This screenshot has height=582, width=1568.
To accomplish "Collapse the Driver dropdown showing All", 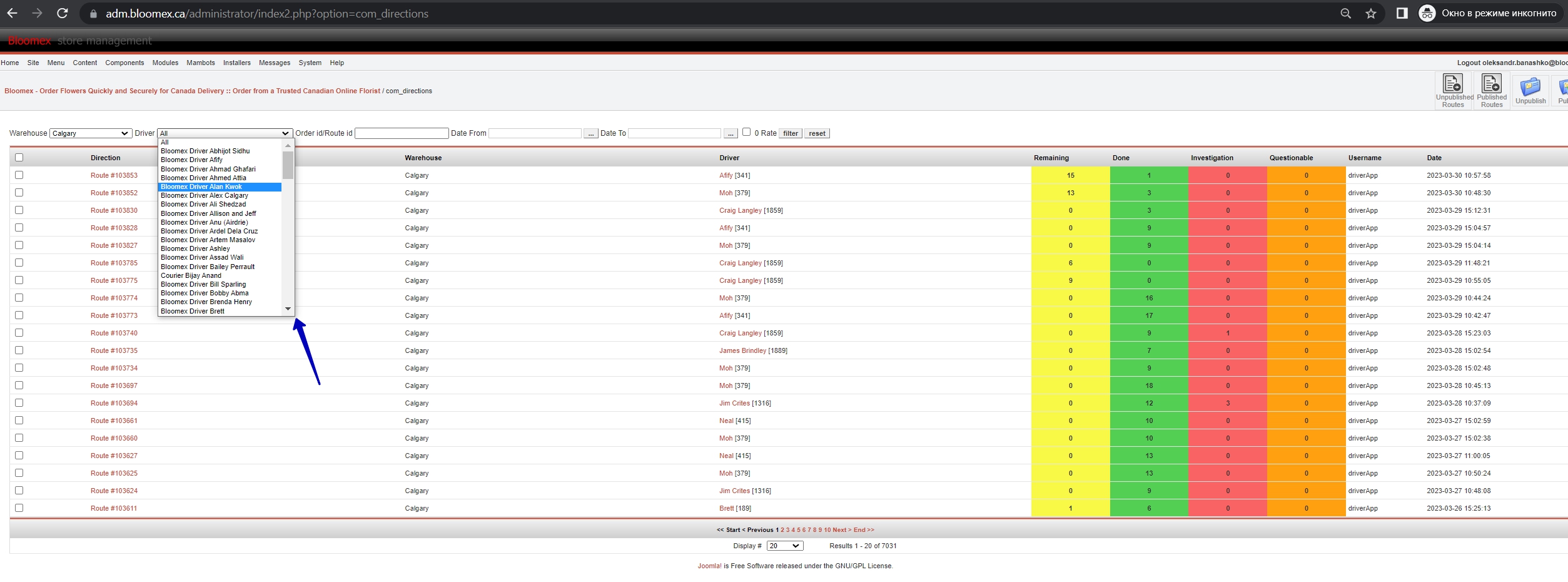I will [225, 133].
